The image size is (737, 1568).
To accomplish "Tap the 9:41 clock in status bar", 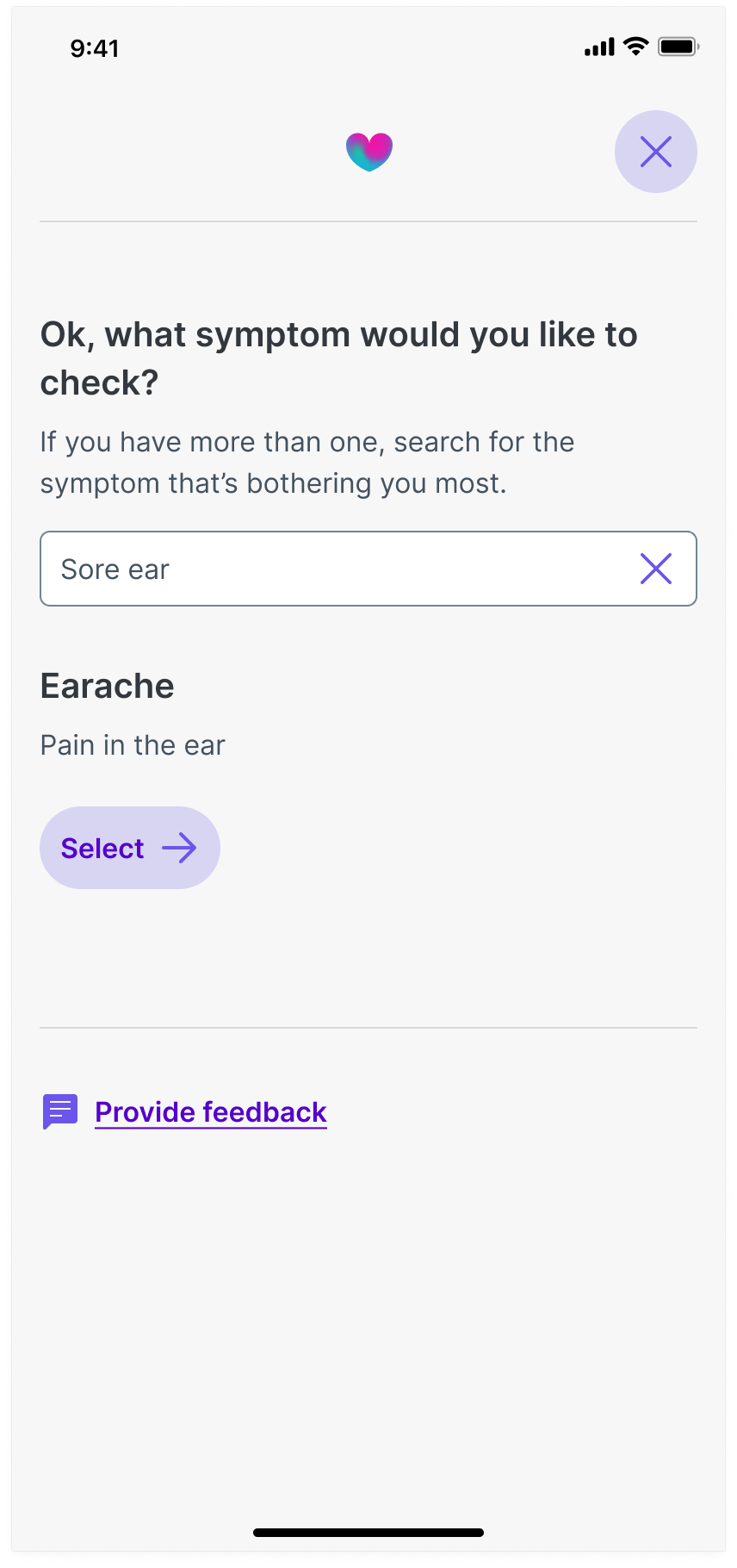I will (95, 48).
